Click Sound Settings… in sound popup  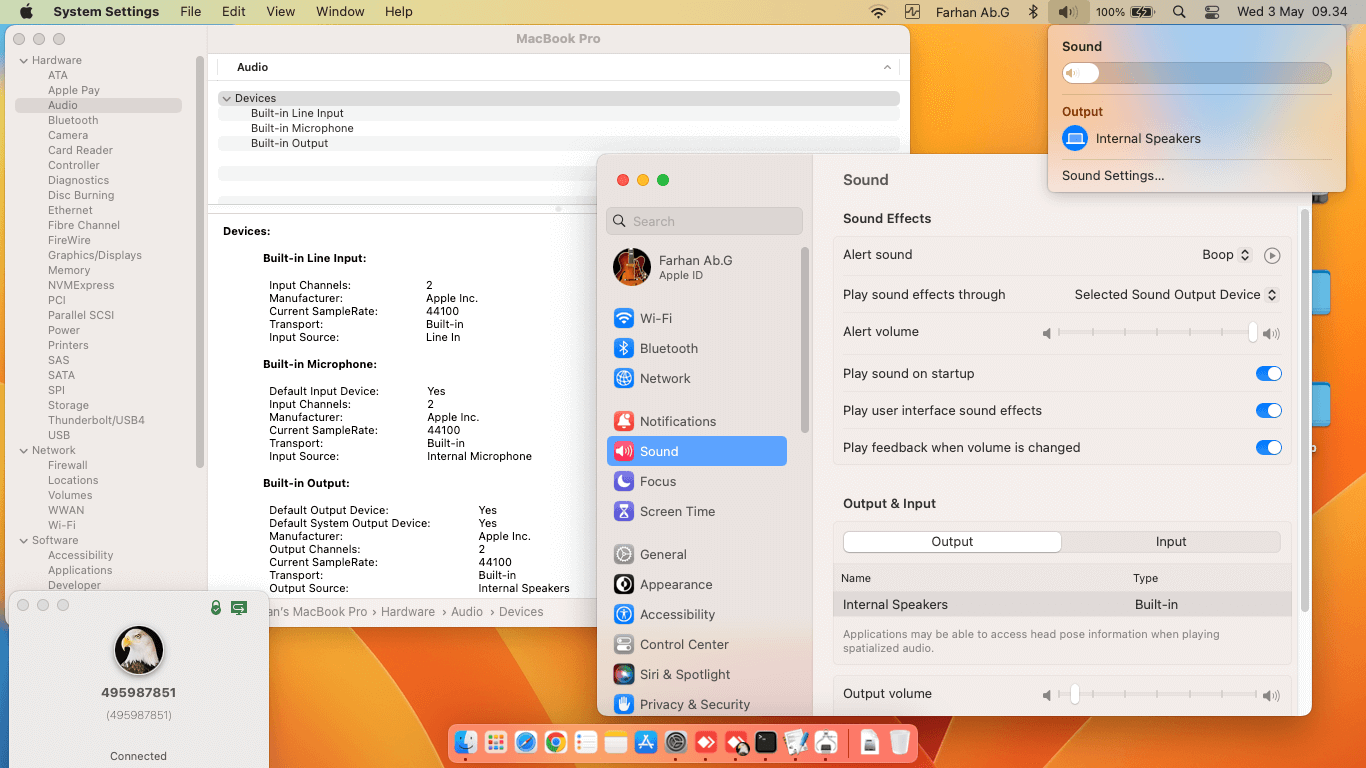click(x=1112, y=175)
